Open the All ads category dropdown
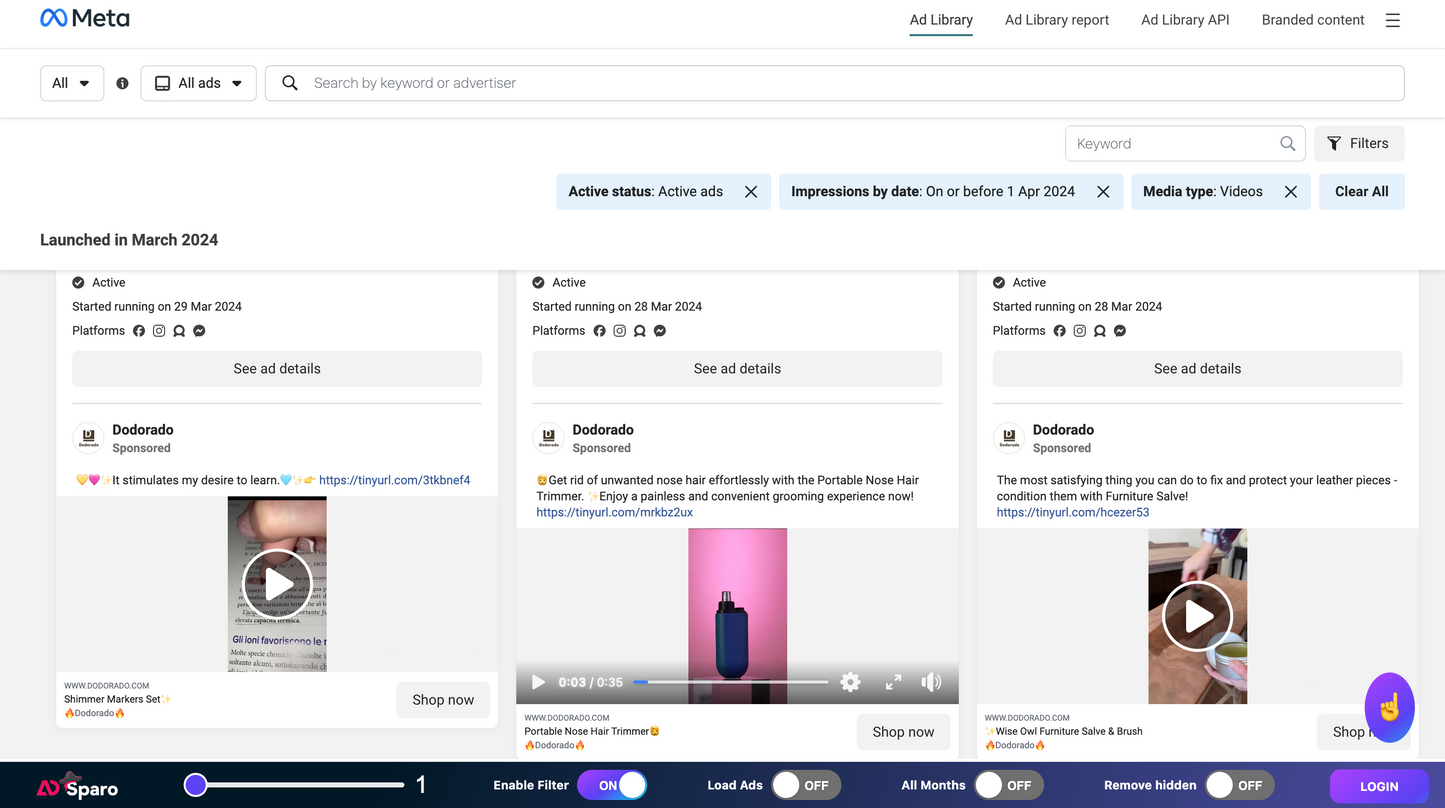The height and width of the screenshot is (808, 1445). [198, 84]
